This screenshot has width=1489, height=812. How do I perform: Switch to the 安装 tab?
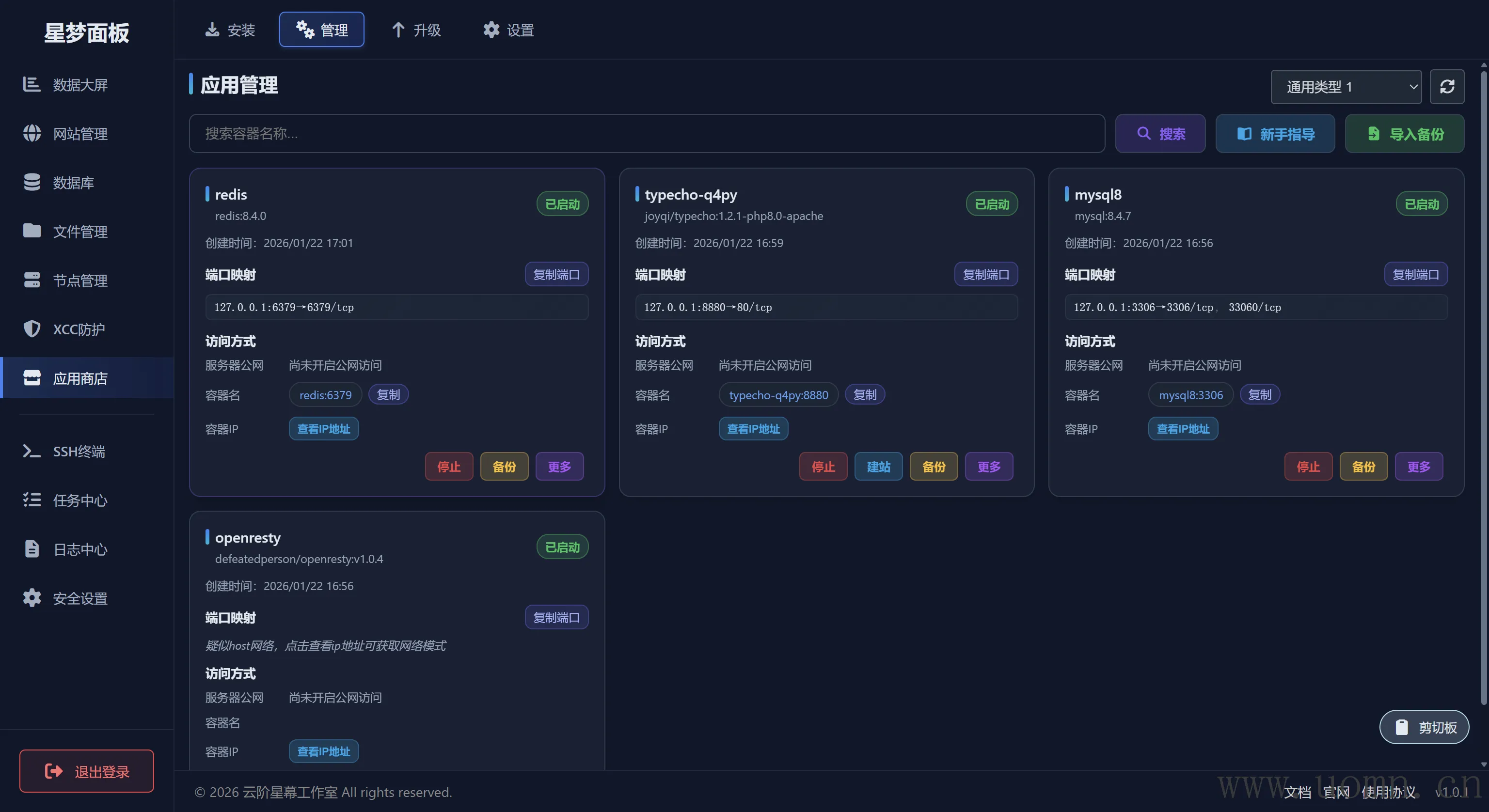coord(230,30)
